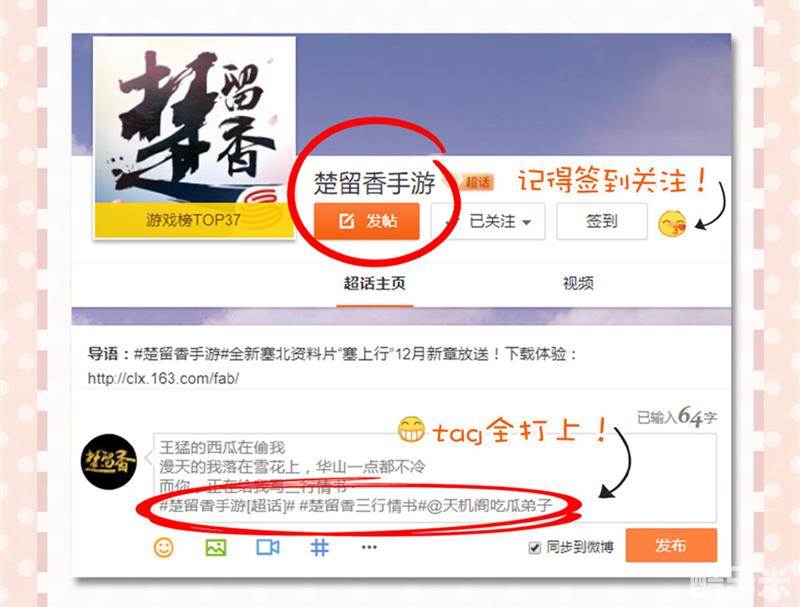This screenshot has height=607, width=800.
Task: Click the orange 超话 badge
Action: tap(475, 182)
